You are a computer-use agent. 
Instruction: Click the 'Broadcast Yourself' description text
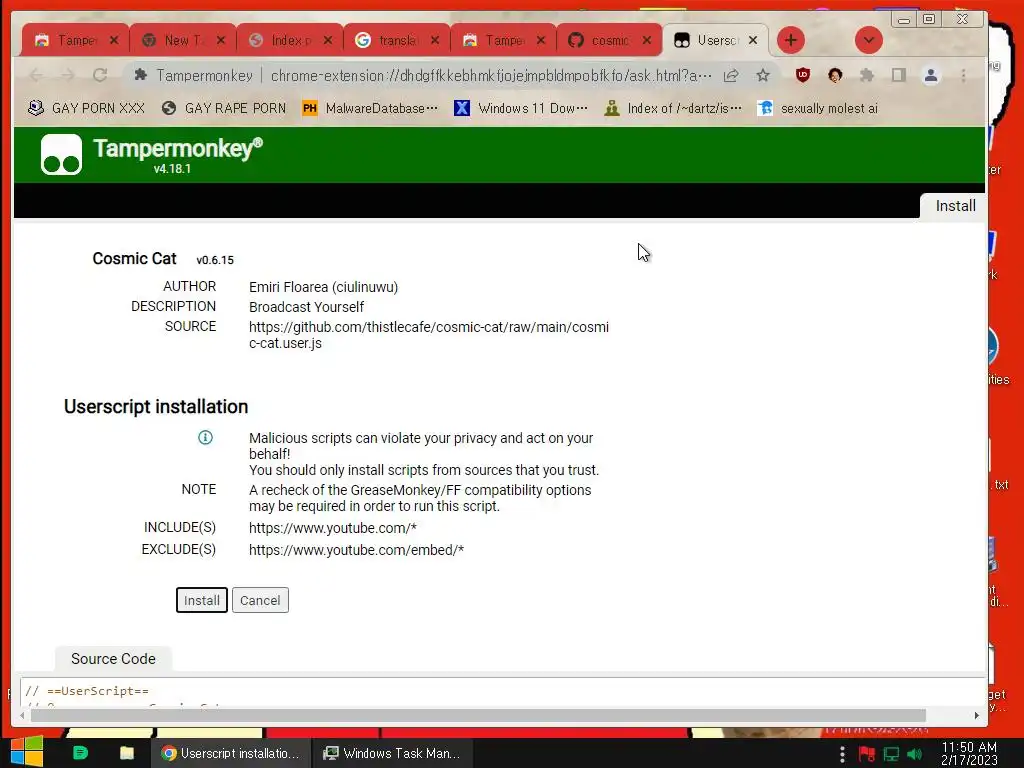coord(306,307)
